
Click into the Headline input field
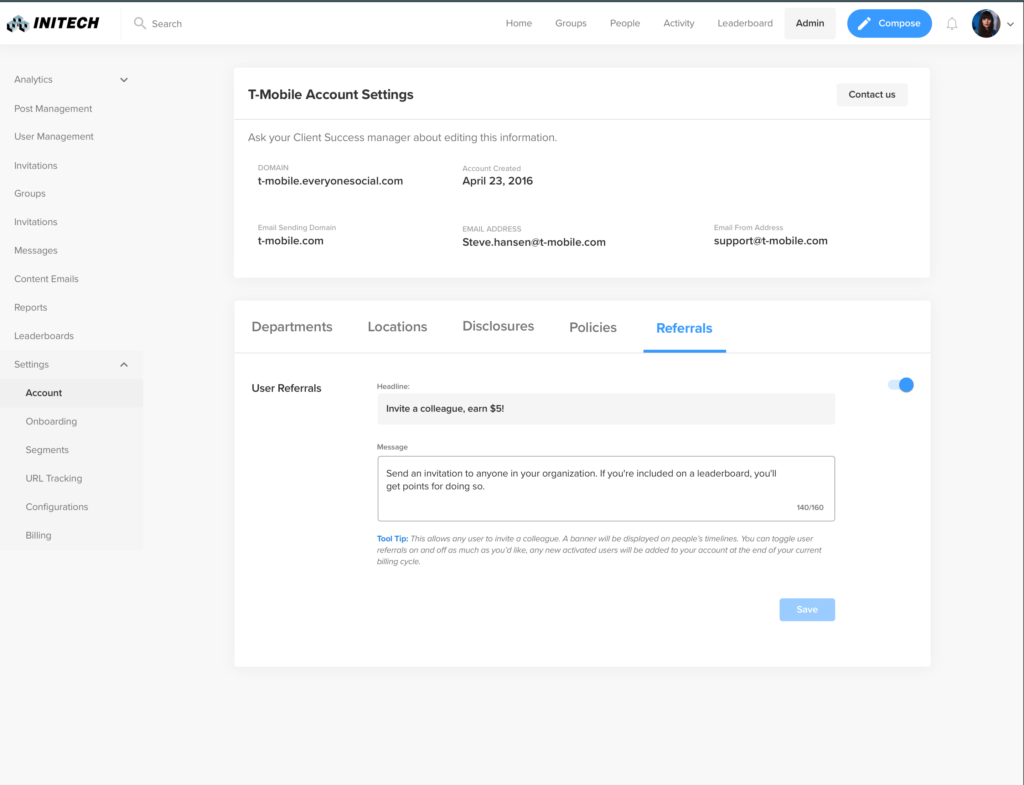tap(605, 409)
